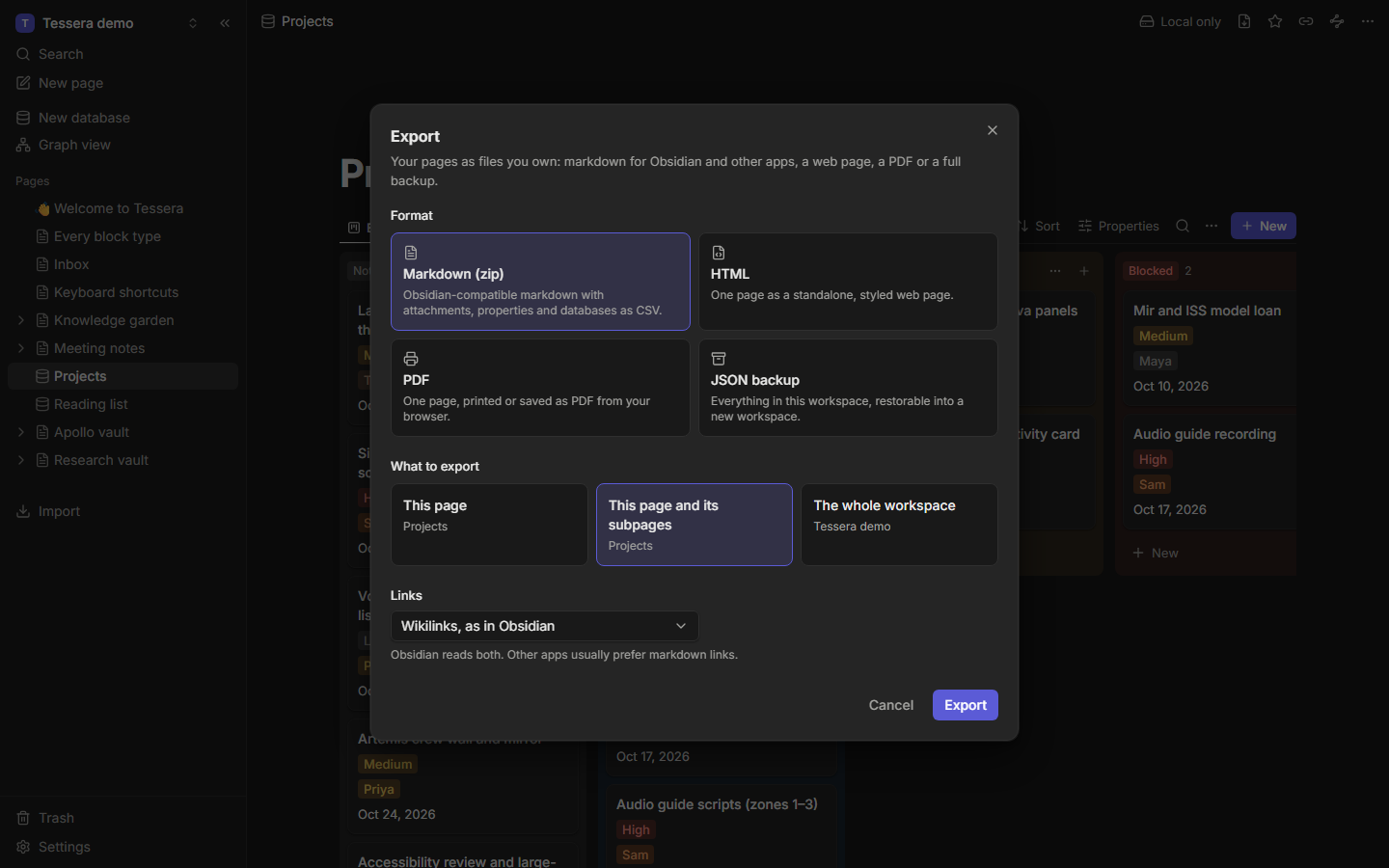The image size is (1389, 868).
Task: Export only This page
Action: (x=489, y=525)
